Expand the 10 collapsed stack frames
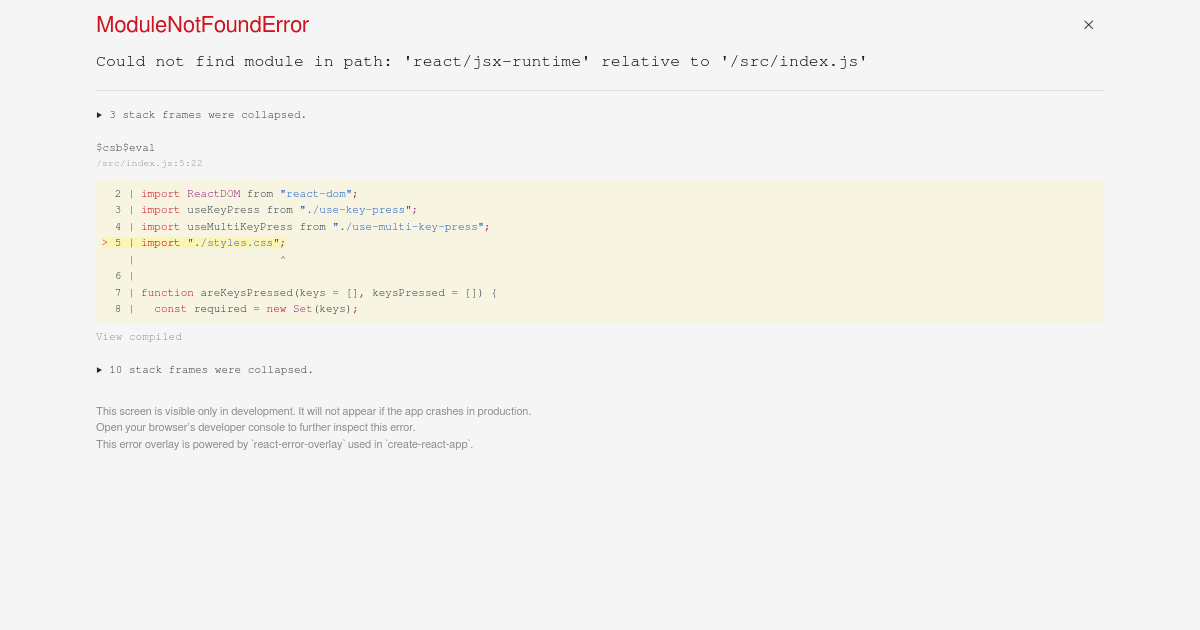This screenshot has height=630, width=1200. [205, 369]
